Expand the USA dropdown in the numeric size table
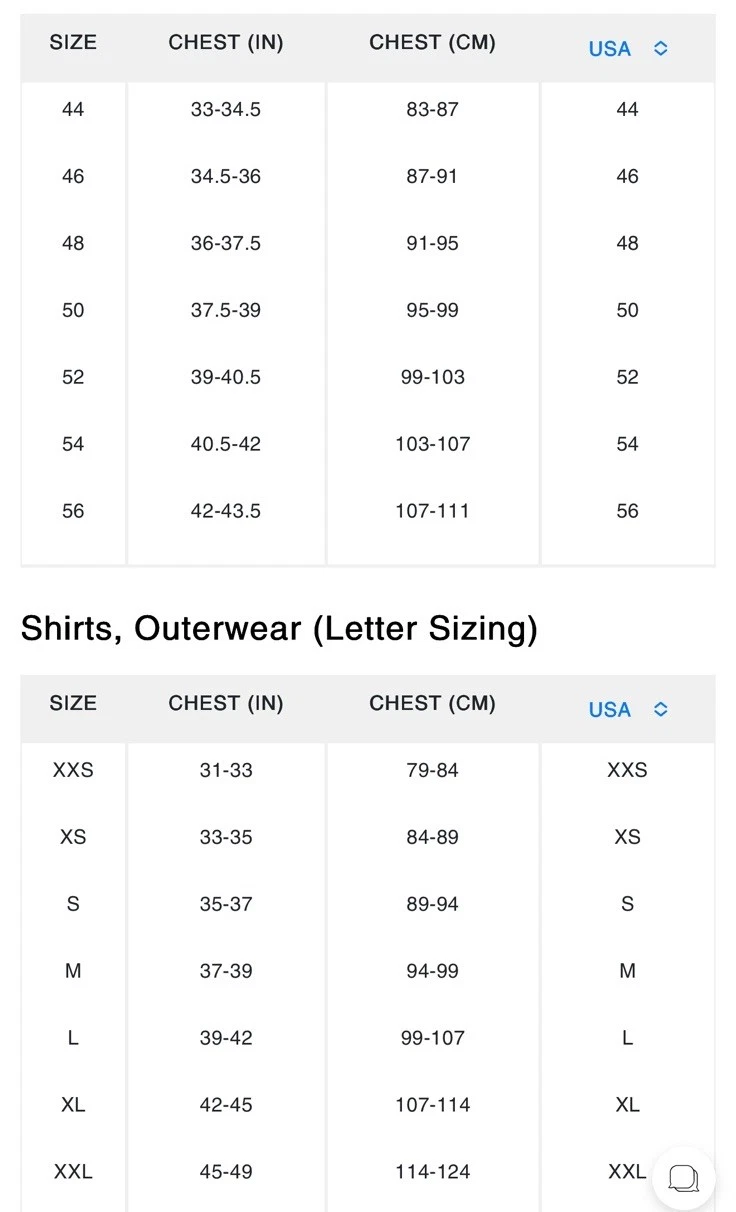This screenshot has height=1212, width=736. [x=628, y=49]
